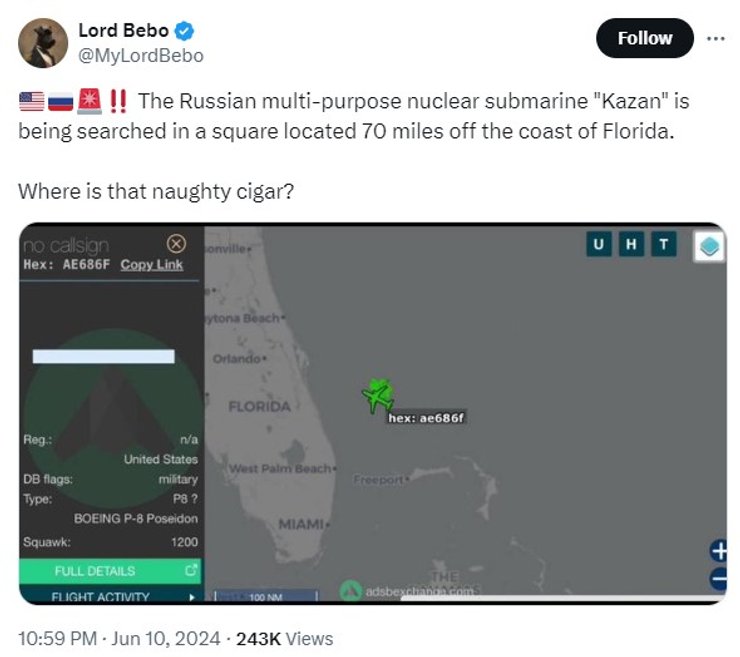This screenshot has height=657, width=740.
Task: Click the Copy Link hyperlink
Action: (151, 264)
